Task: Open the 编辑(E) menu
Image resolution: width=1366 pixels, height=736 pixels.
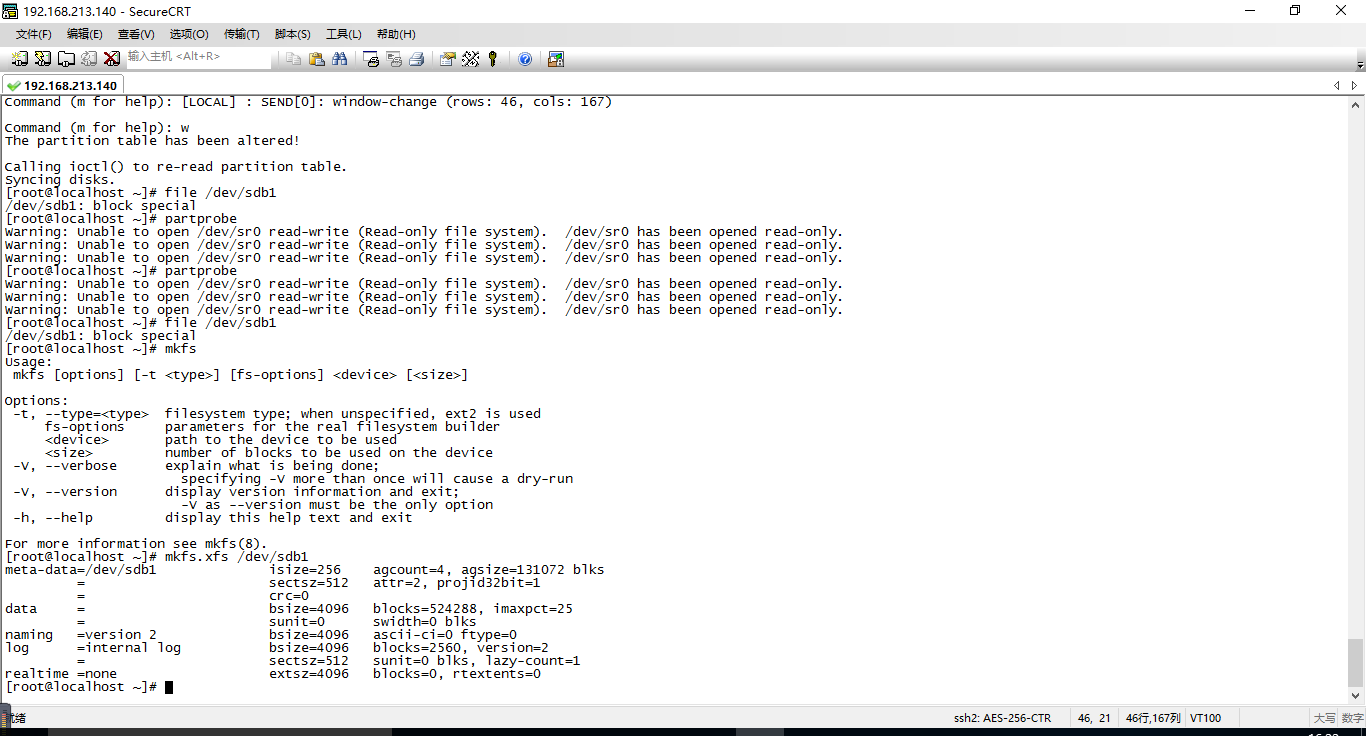Action: [x=84, y=34]
